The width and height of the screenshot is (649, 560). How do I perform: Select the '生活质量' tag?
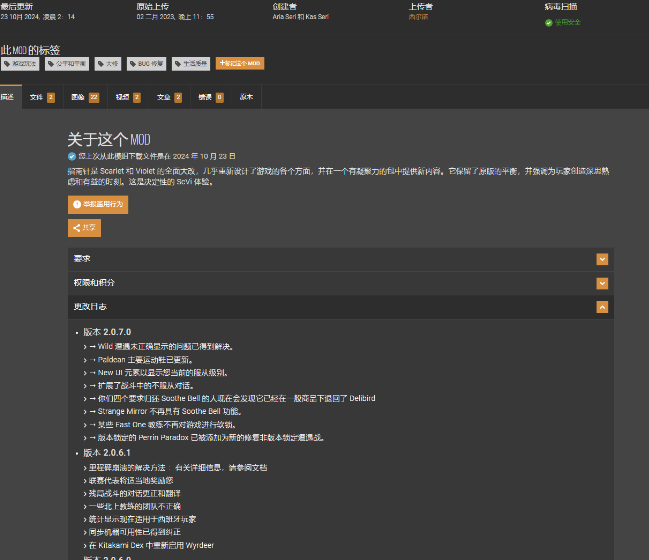191,64
